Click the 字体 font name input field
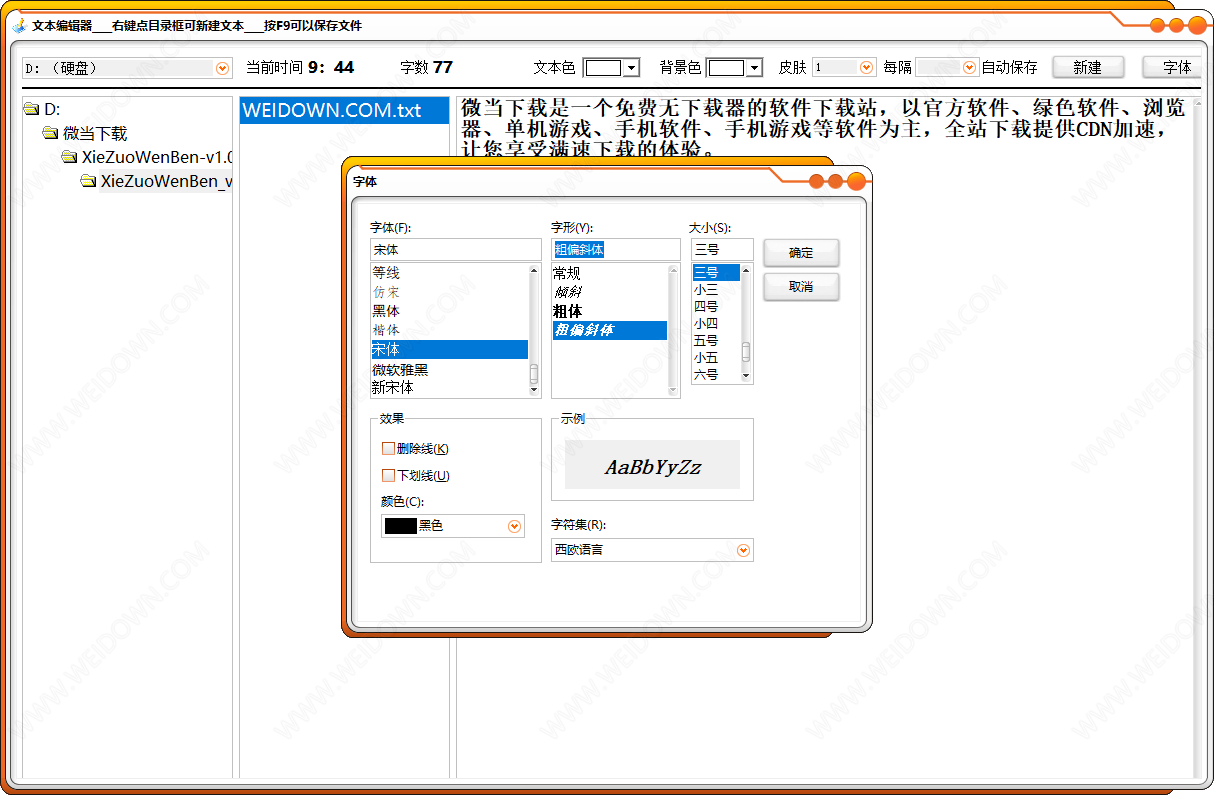Screen dimensions: 1214x795 455,249
